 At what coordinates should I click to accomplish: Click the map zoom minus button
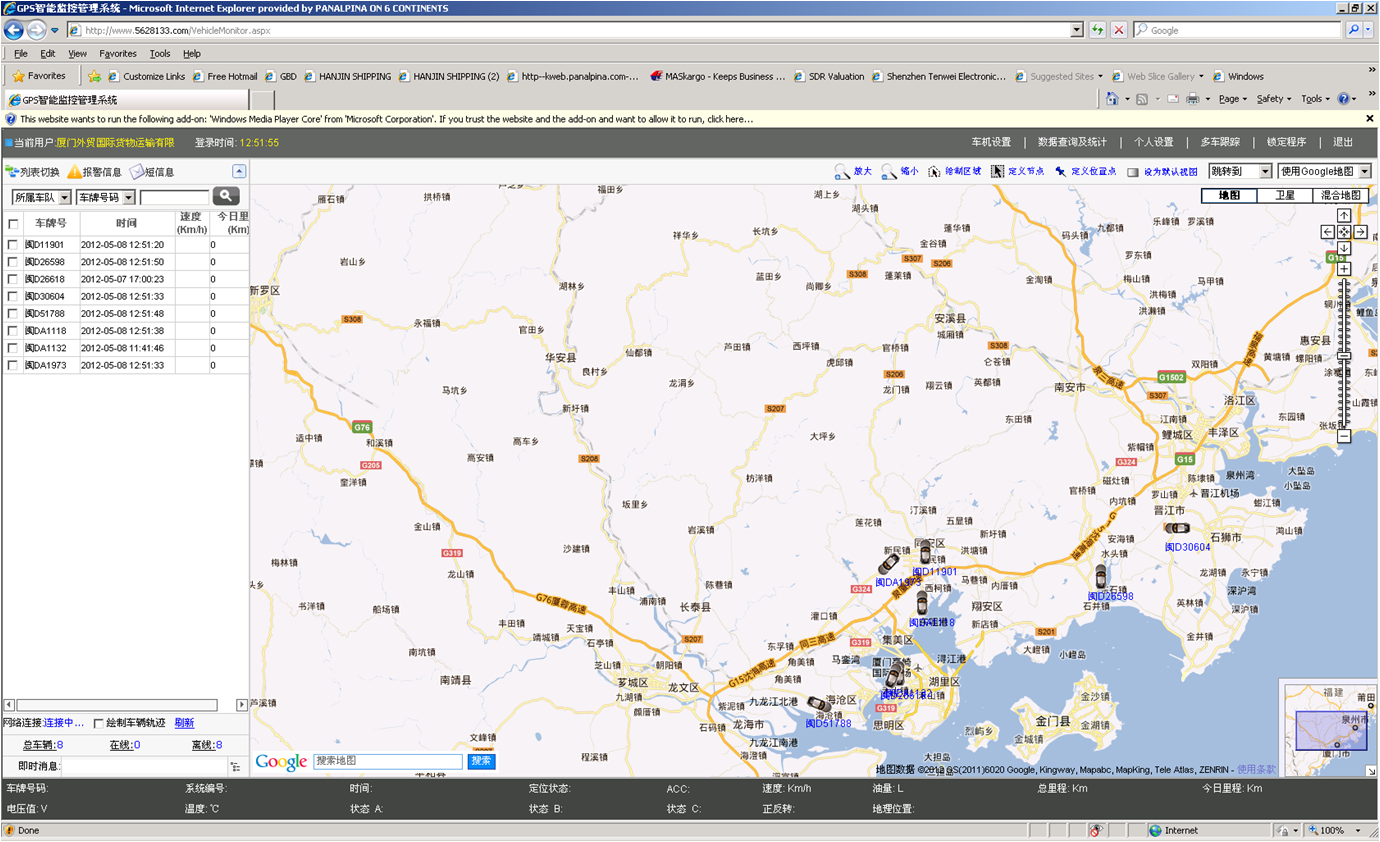(1344, 436)
